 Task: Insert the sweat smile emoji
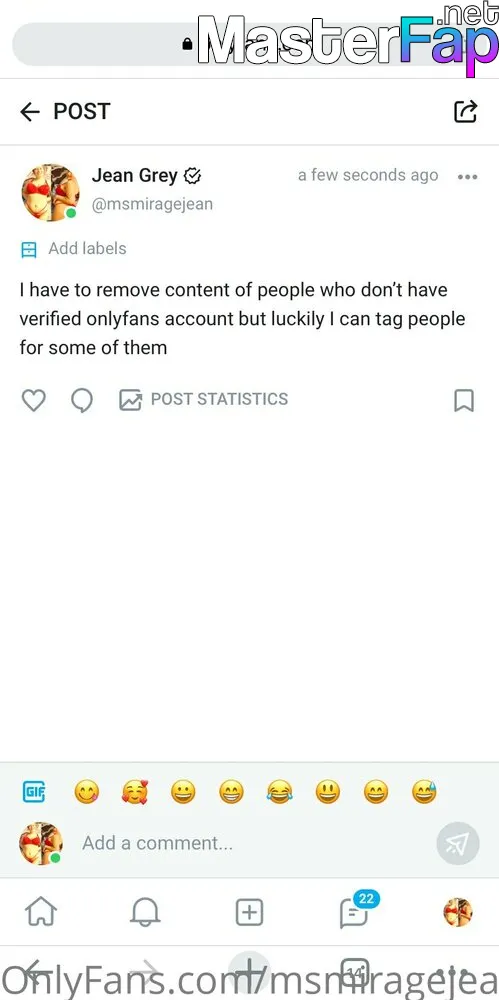(x=424, y=793)
